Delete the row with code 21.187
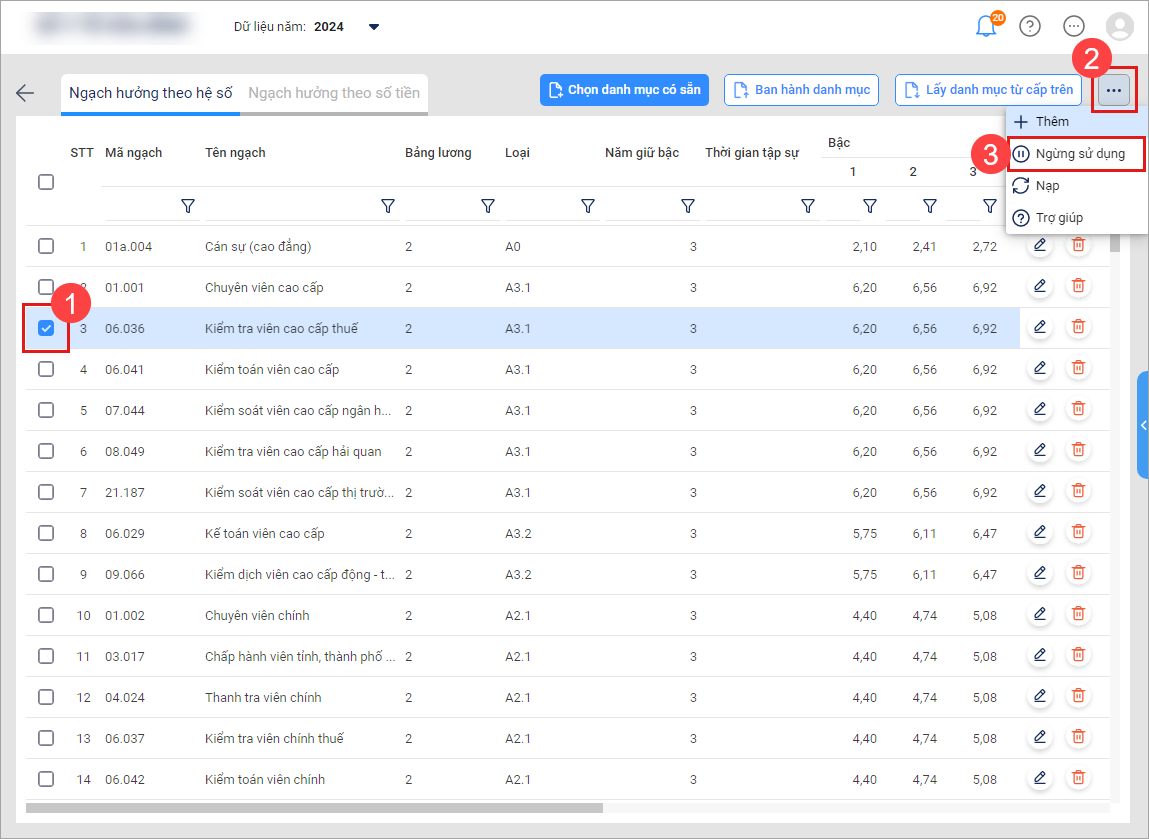 [1078, 492]
